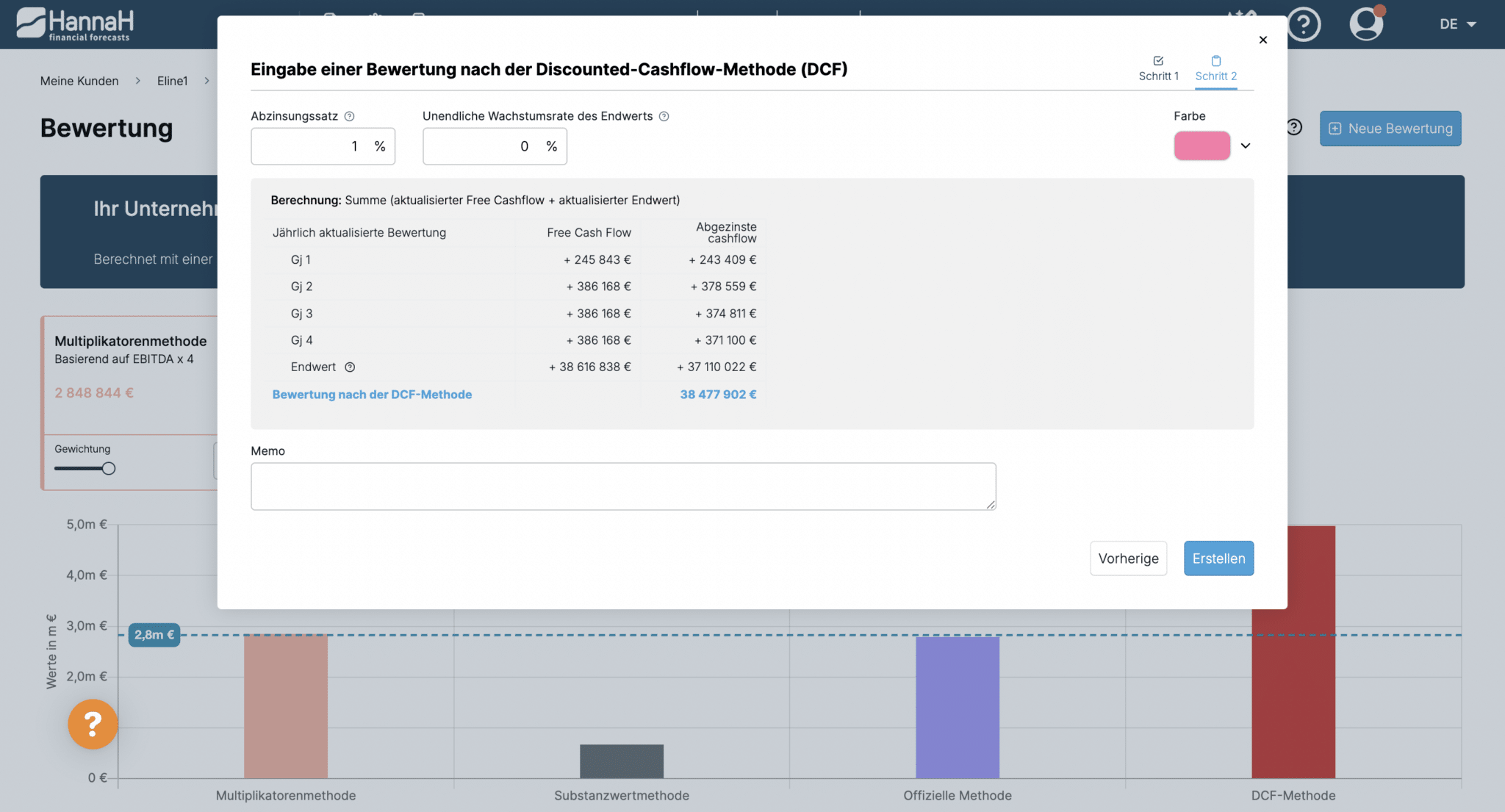Viewport: 1505px width, 812px height.
Task: Expand the Farbe color dropdown arrow
Action: 1246,145
